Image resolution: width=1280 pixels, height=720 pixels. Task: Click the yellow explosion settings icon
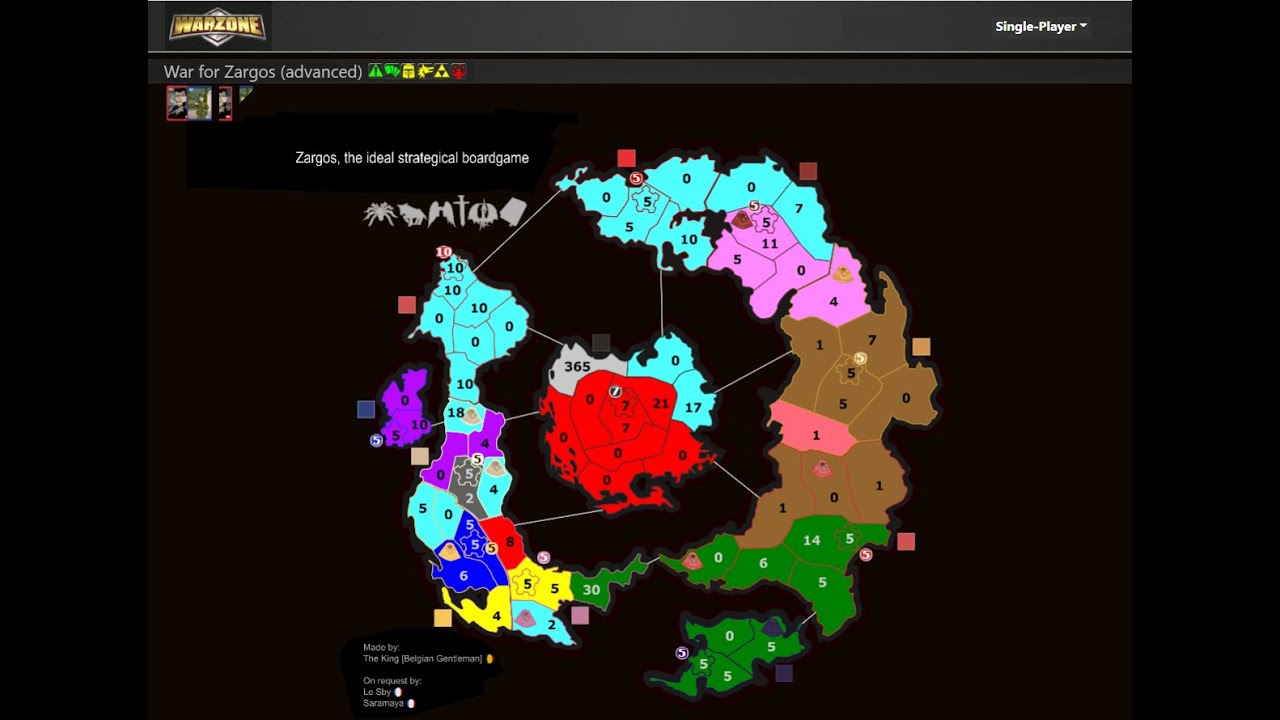coord(425,71)
